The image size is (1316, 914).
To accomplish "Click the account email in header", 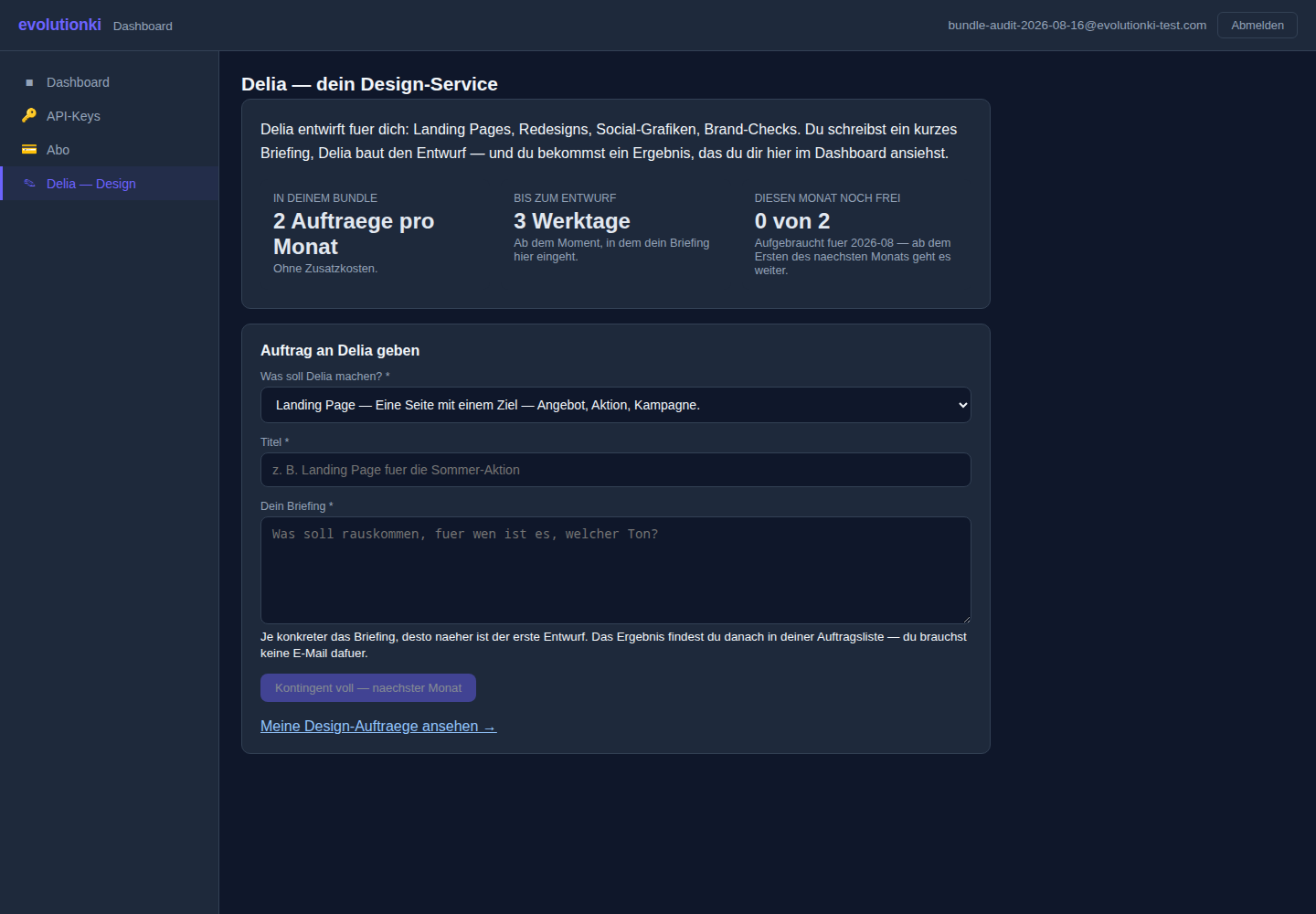I will coord(1077,26).
